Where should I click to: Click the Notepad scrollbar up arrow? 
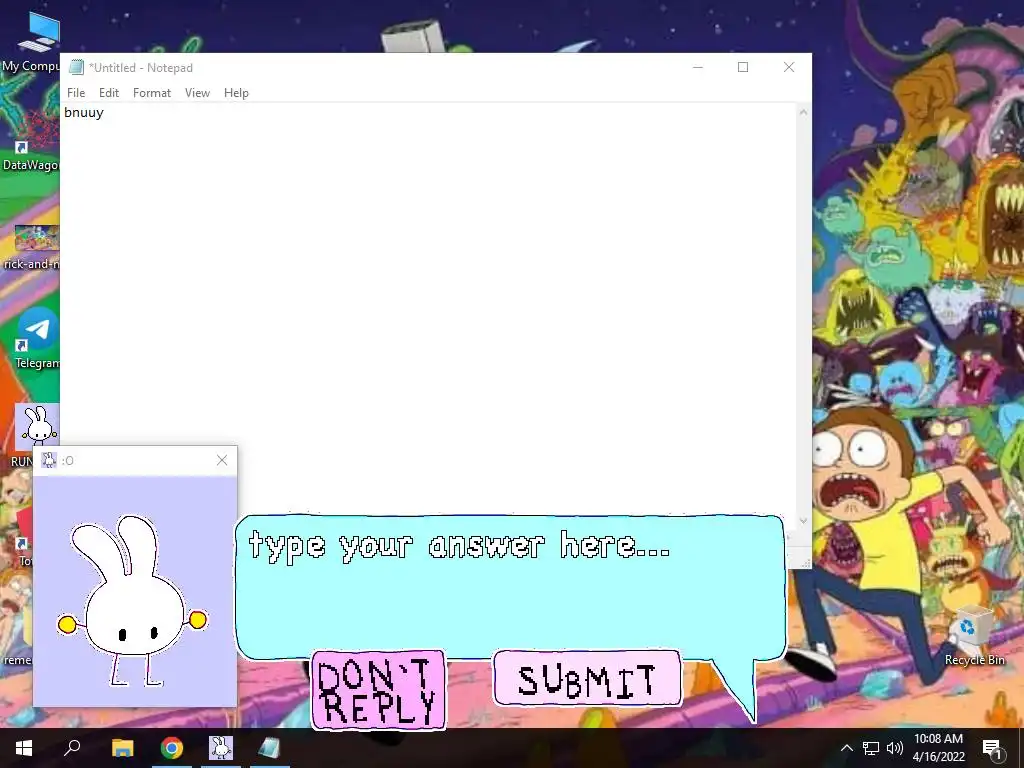click(x=803, y=112)
